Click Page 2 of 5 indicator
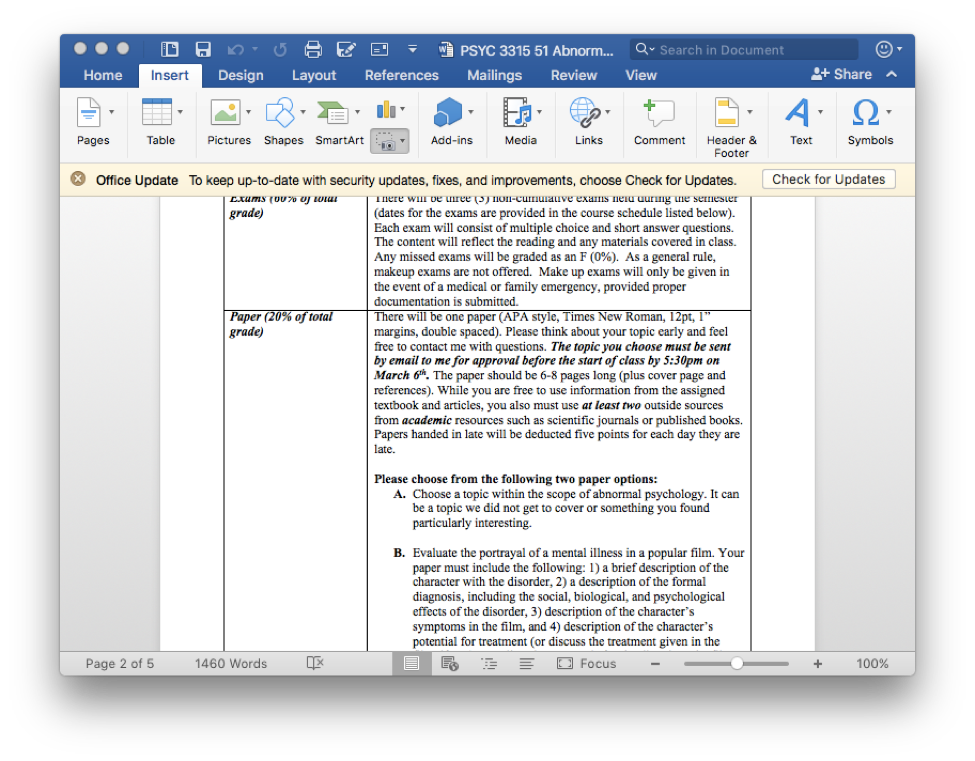975x761 pixels. tap(119, 663)
